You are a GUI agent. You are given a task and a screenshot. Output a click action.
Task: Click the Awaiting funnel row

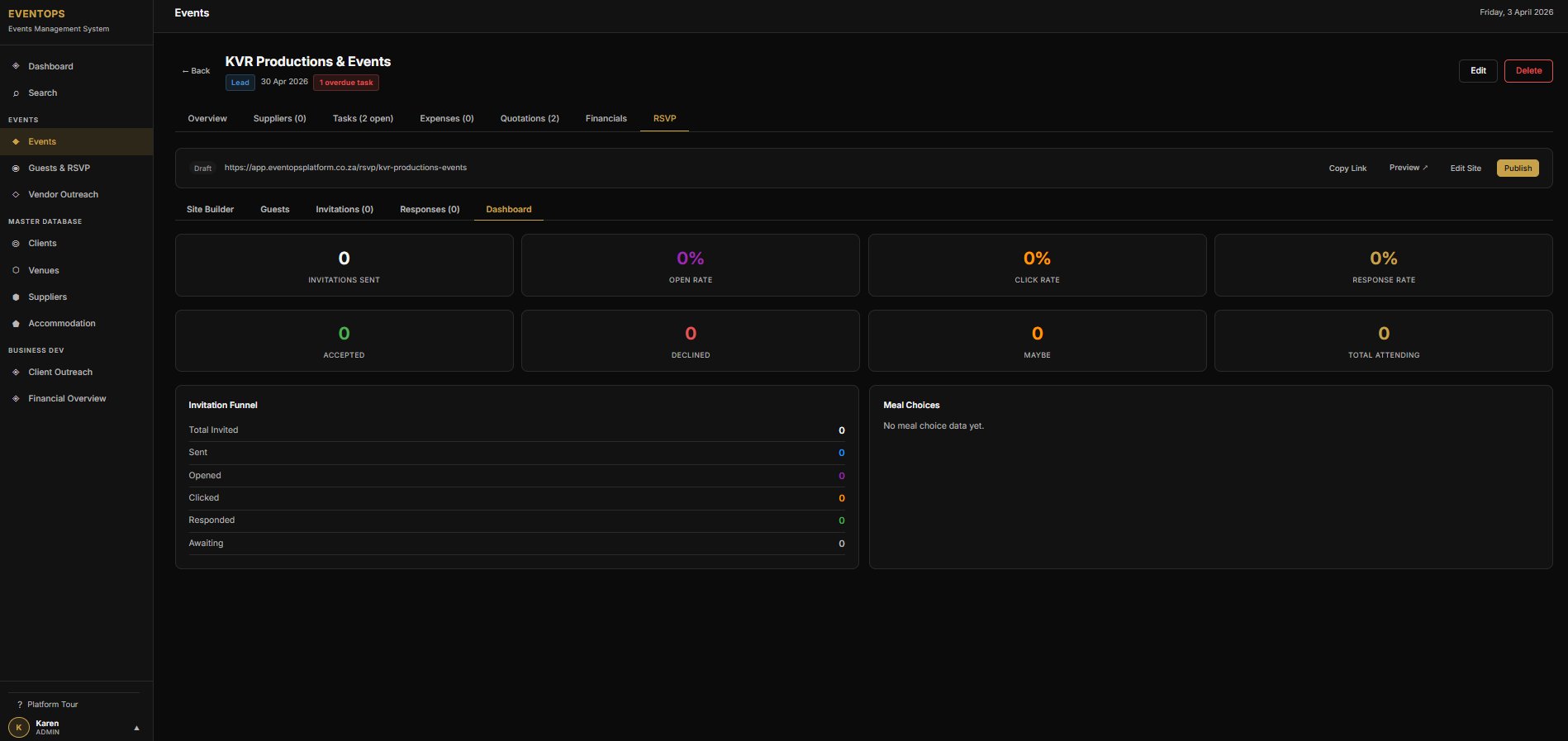pyautogui.click(x=516, y=544)
